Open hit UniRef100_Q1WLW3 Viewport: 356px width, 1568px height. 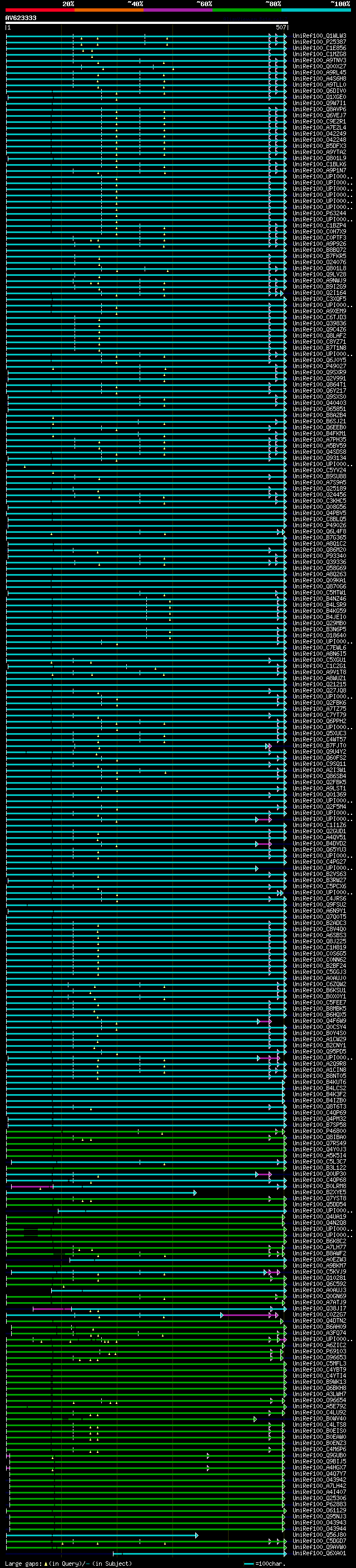pos(319,36)
